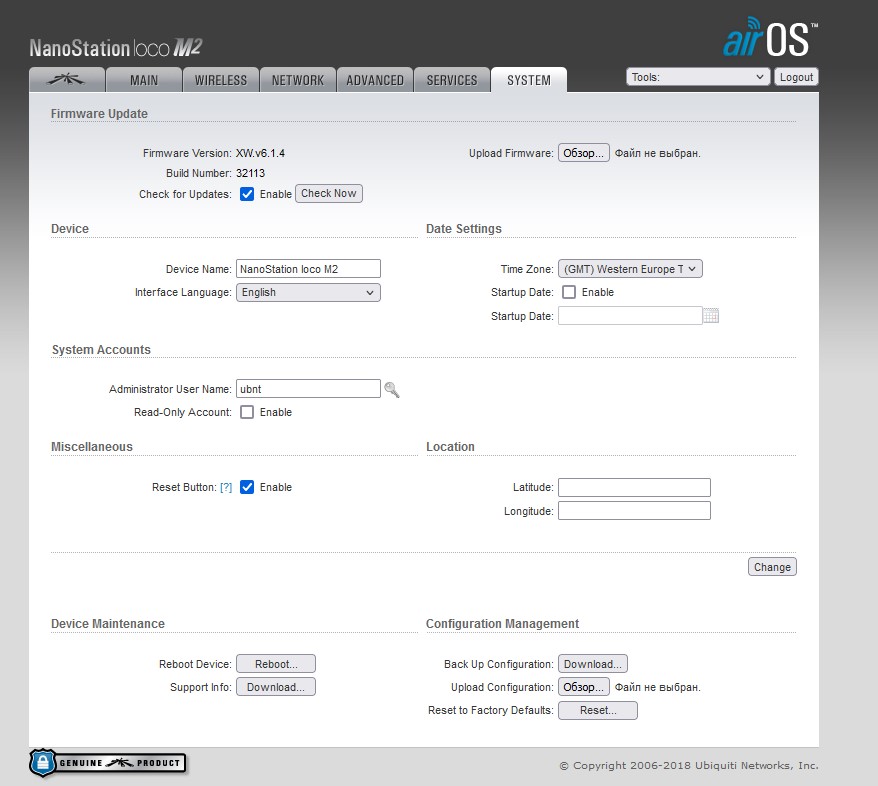Click Reset to Factory Defaults button
Image resolution: width=878 pixels, height=786 pixels.
tap(598, 710)
